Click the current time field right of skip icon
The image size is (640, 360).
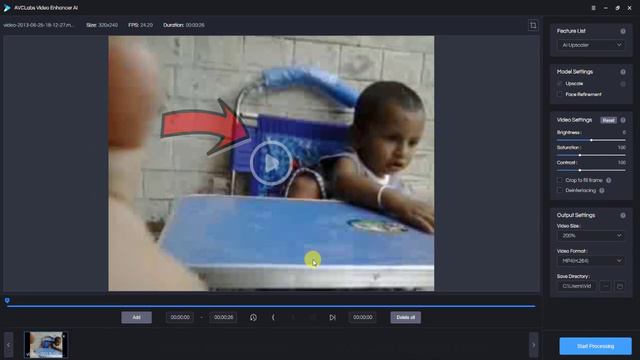362,317
